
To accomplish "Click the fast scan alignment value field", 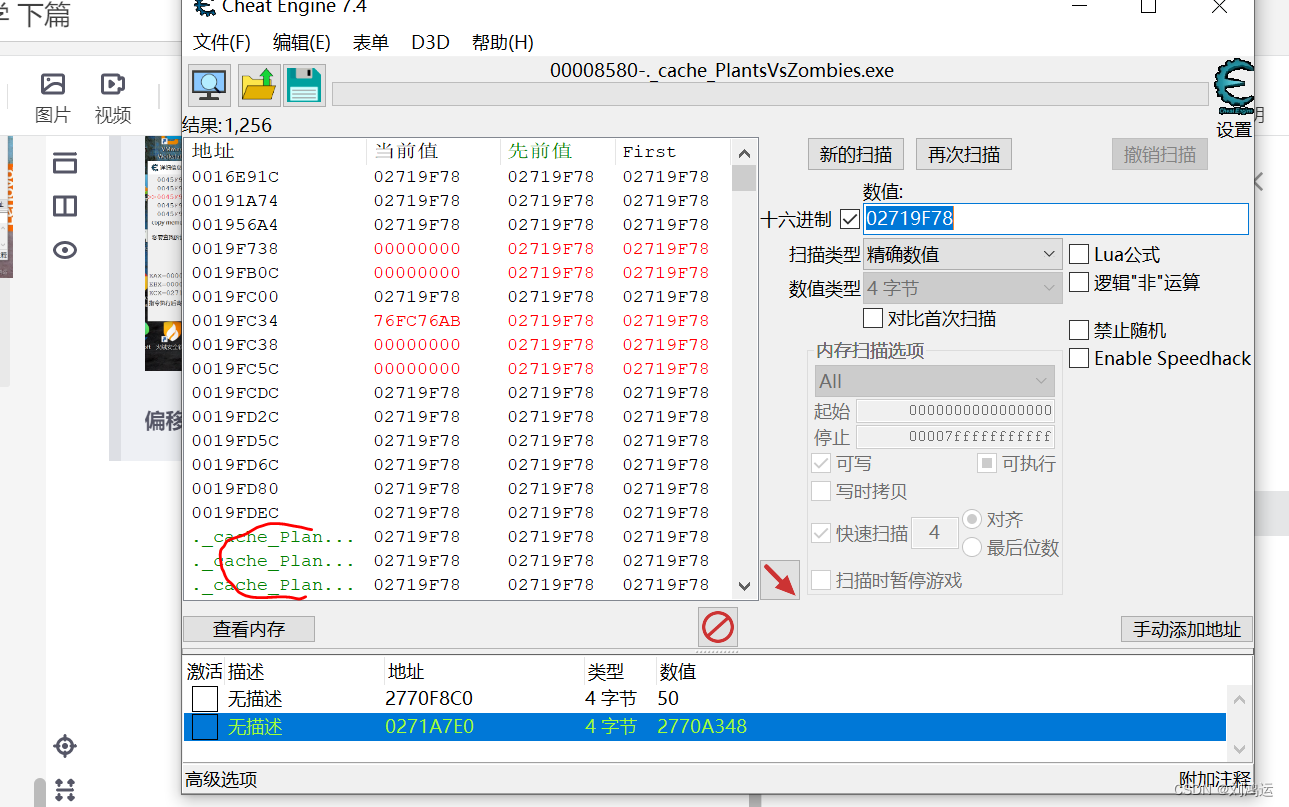I will coord(934,533).
